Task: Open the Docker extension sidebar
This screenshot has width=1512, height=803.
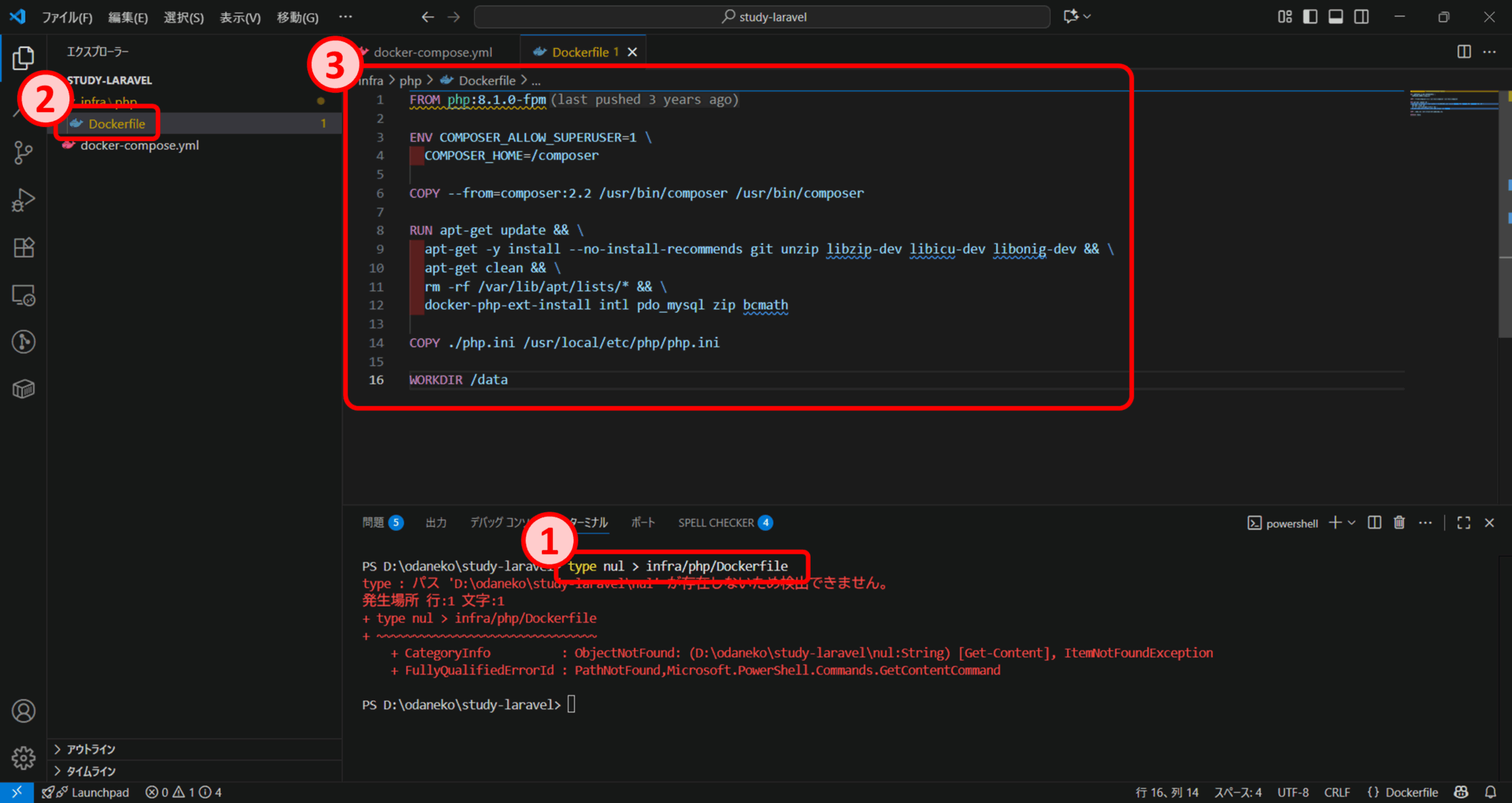Action: click(23, 389)
